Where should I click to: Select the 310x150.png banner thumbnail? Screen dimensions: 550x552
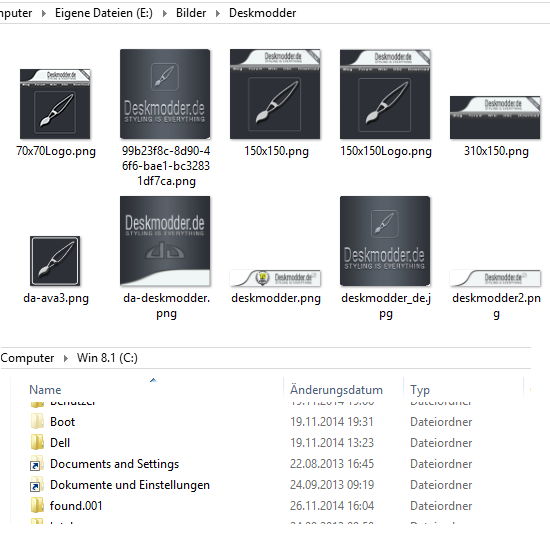click(495, 118)
